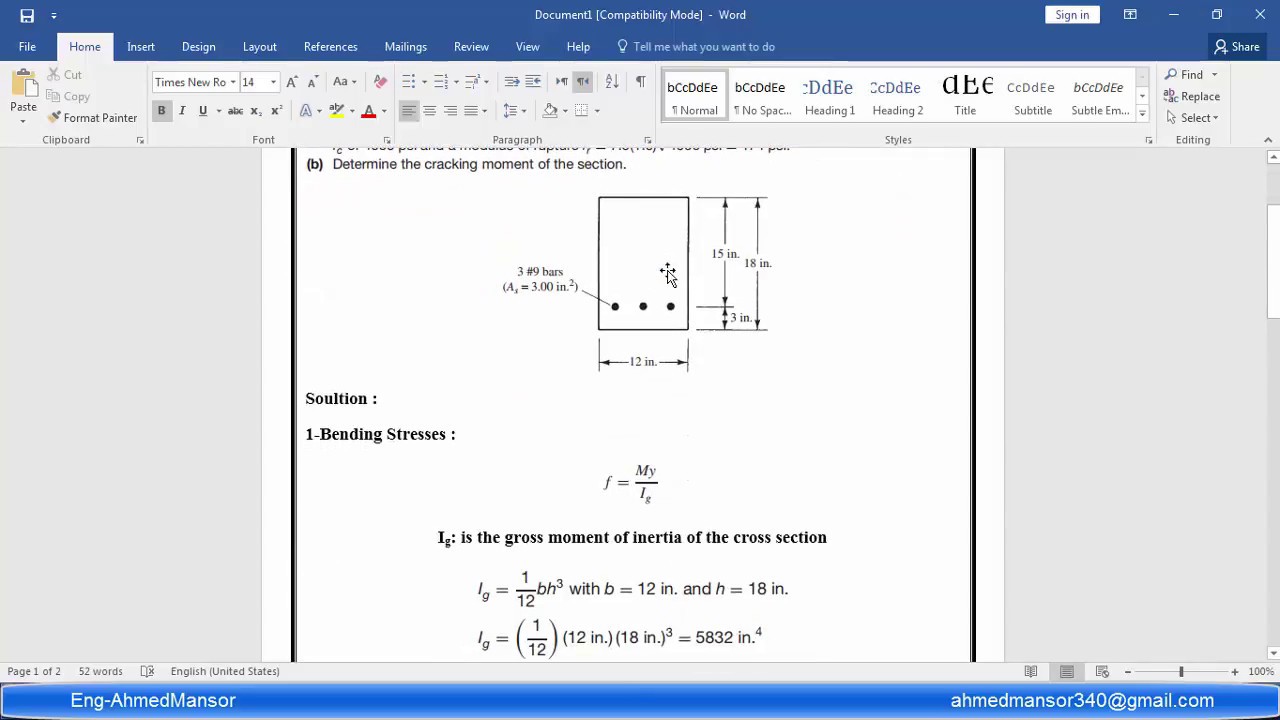Toggle Italic formatting
Image resolution: width=1280 pixels, height=720 pixels.
[x=182, y=111]
